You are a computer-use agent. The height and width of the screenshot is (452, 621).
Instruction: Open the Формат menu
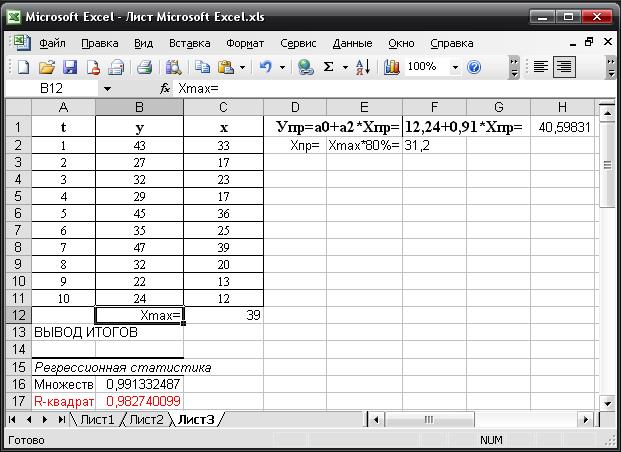(245, 43)
